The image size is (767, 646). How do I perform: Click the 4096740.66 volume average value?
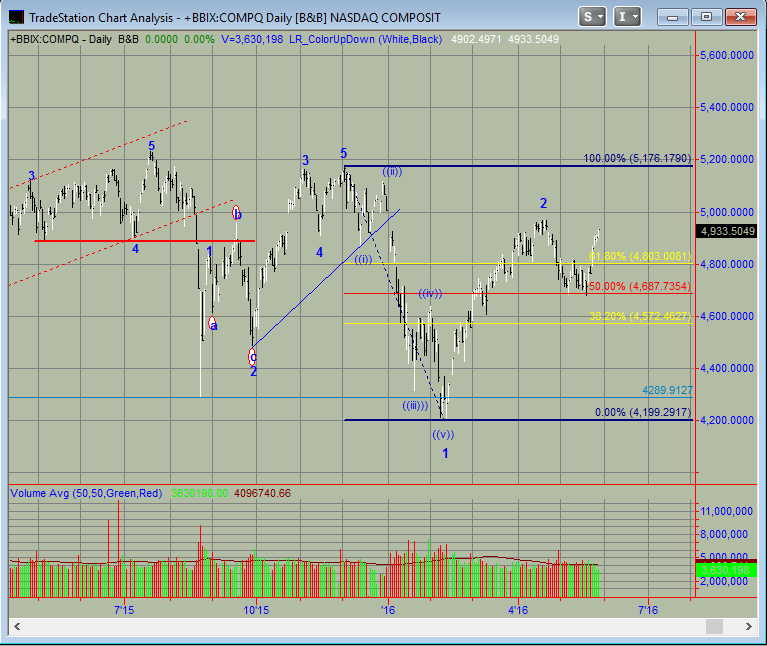(262, 493)
